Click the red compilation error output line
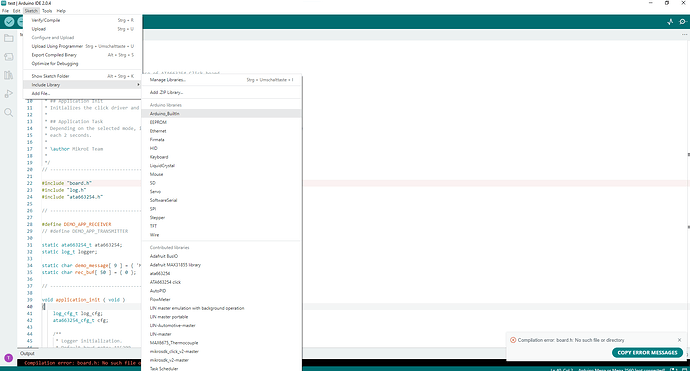This screenshot has height=371, width=690. point(83,363)
